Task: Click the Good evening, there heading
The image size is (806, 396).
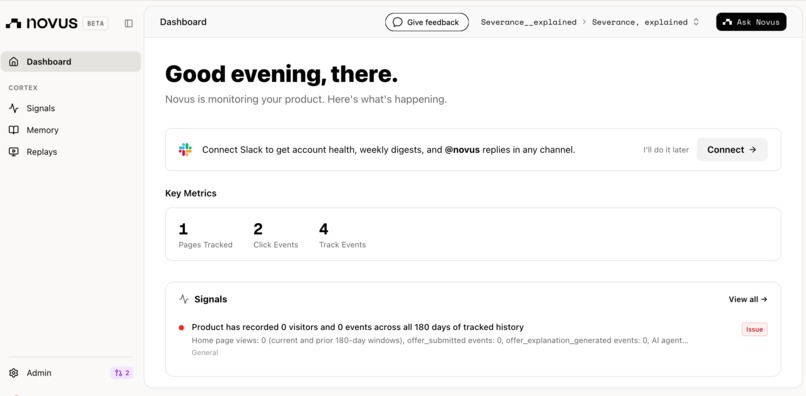Action: 281,75
